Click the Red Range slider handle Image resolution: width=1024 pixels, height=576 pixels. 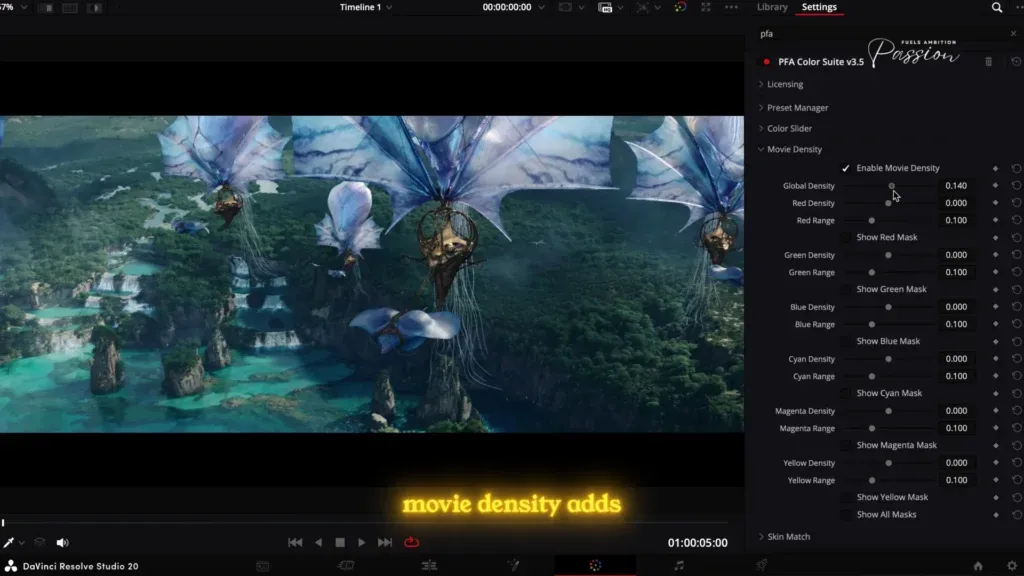coord(872,221)
